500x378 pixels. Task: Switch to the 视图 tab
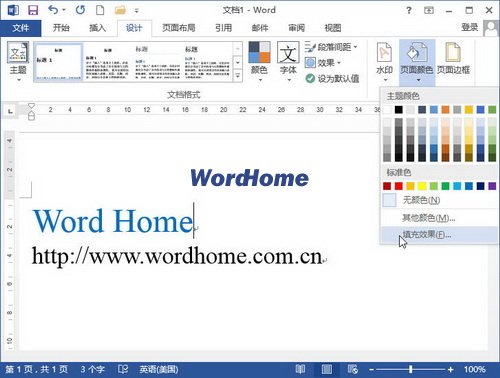[x=333, y=28]
